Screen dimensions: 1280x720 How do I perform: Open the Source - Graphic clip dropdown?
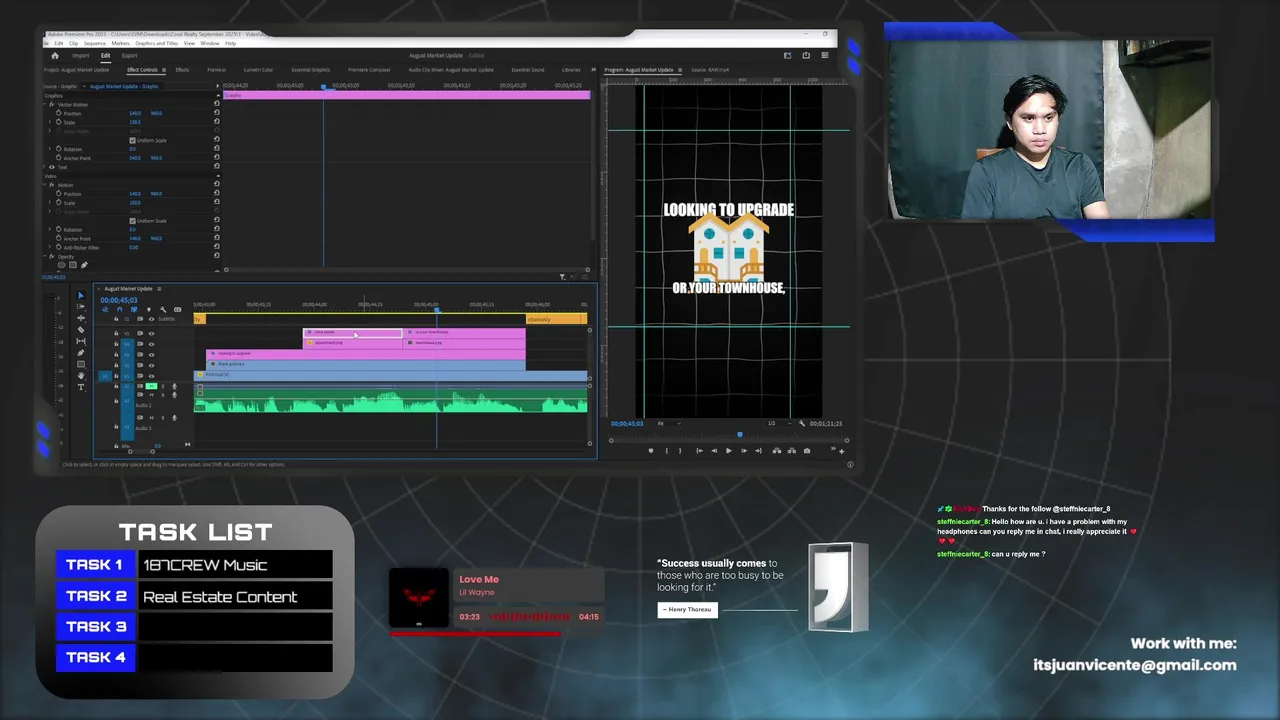(x=84, y=86)
